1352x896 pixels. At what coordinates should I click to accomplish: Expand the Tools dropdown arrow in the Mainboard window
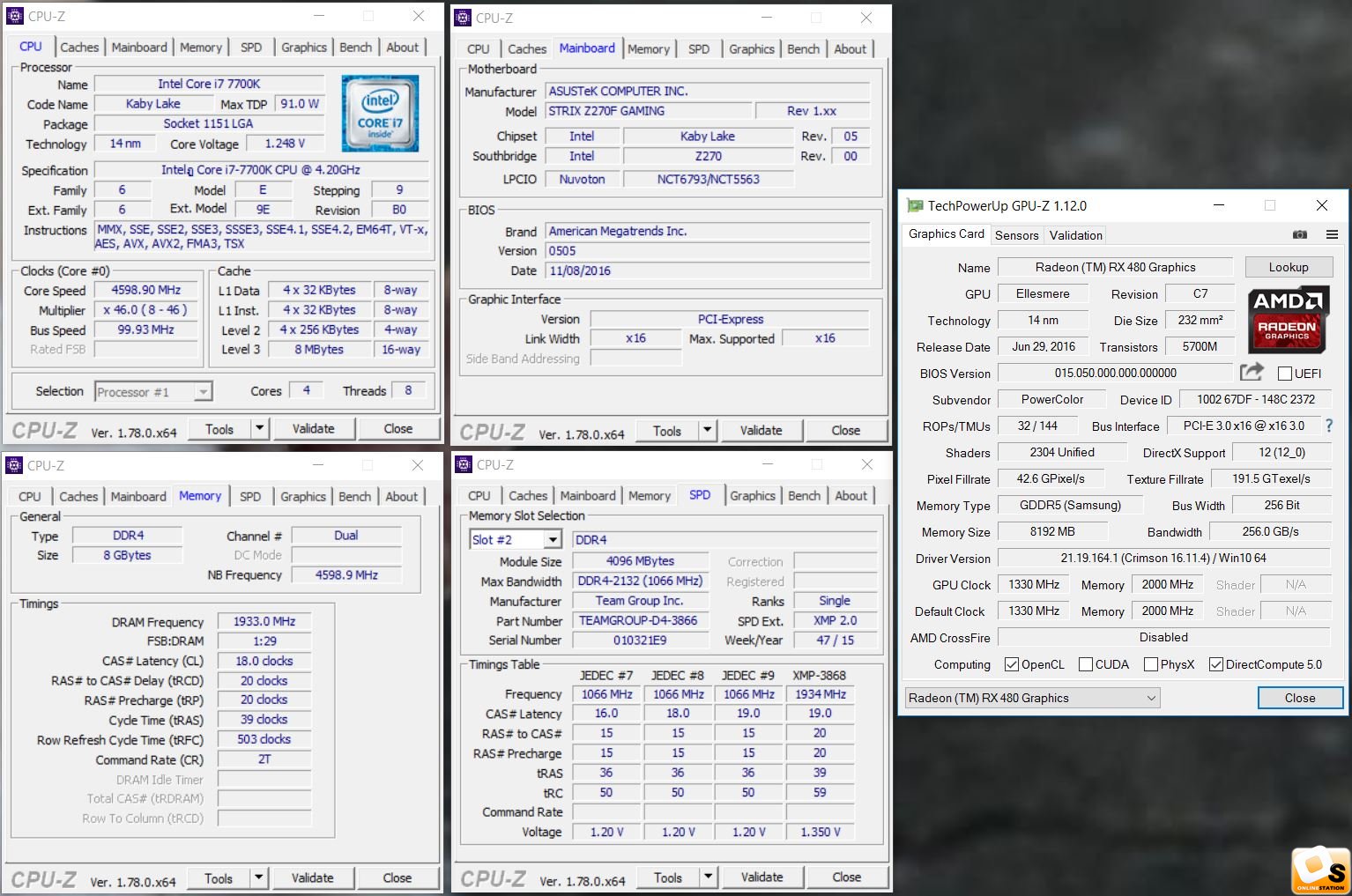click(708, 431)
